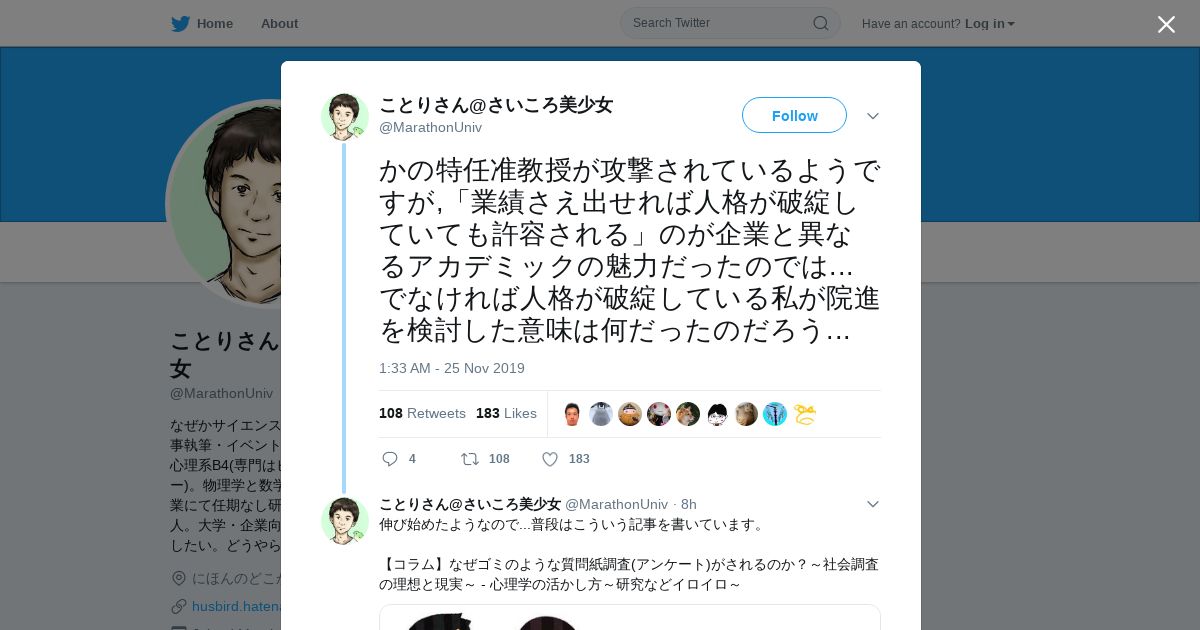Go to the Home tab
This screenshot has width=1200, height=630.
pyautogui.click(x=215, y=23)
